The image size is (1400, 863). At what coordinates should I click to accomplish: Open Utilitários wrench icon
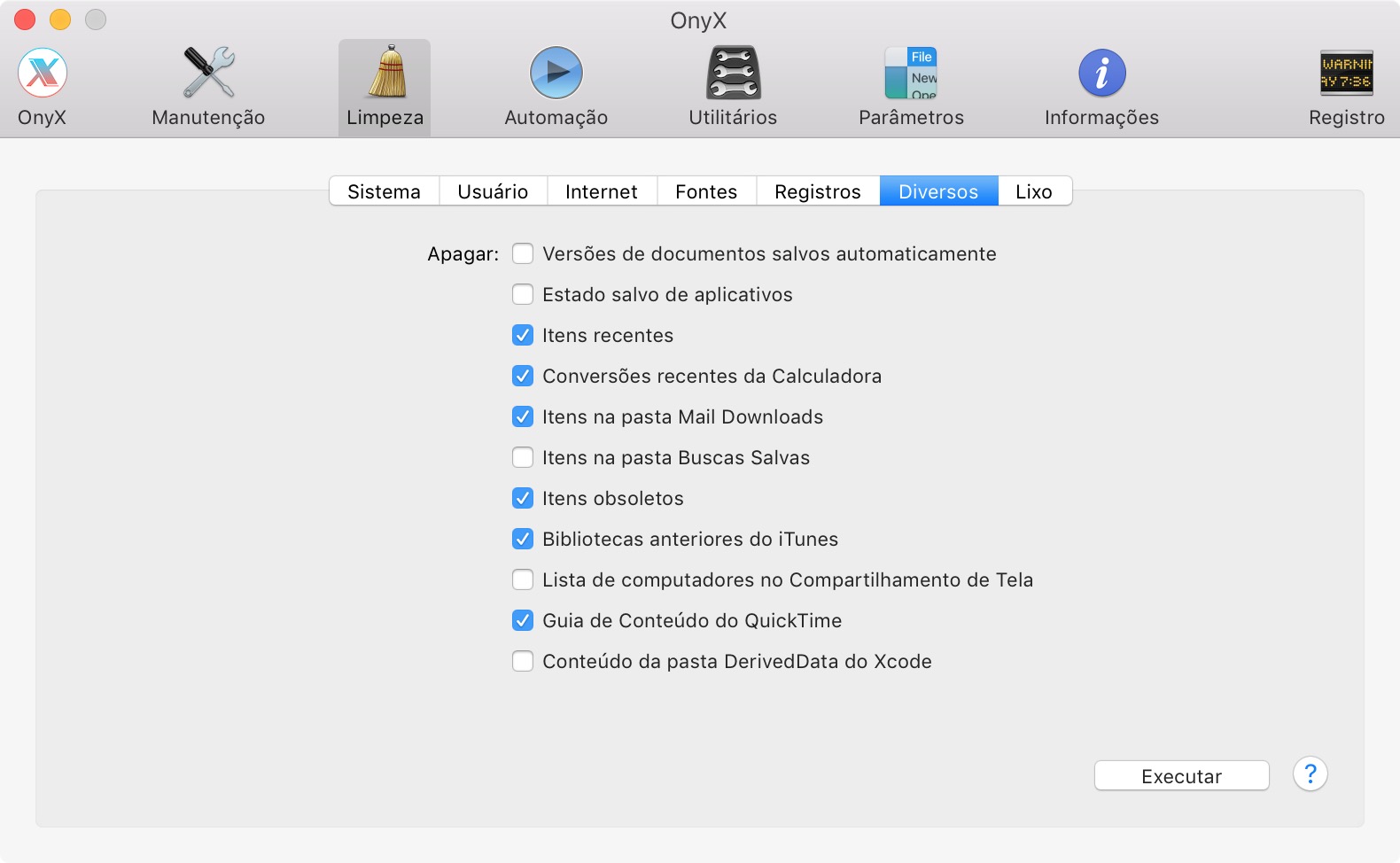tap(733, 73)
